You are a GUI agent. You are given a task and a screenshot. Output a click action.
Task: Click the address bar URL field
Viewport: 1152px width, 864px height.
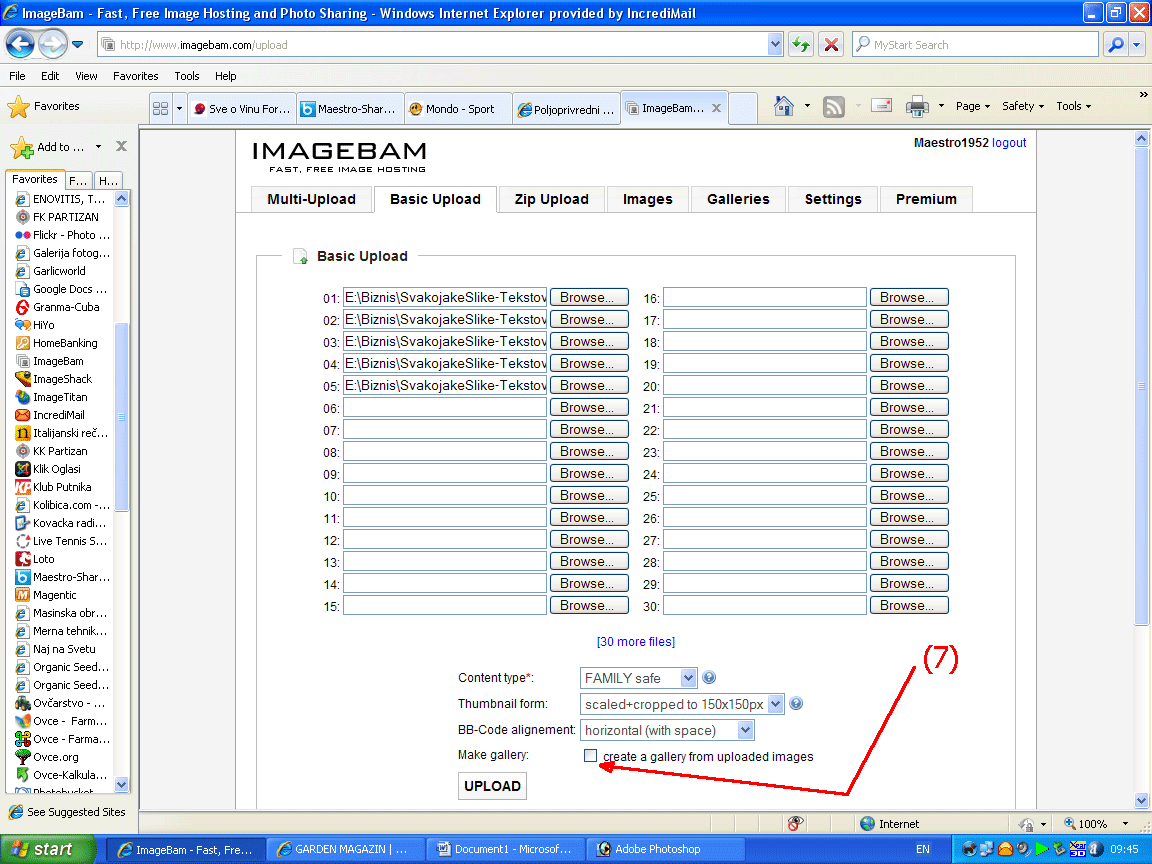click(x=433, y=45)
